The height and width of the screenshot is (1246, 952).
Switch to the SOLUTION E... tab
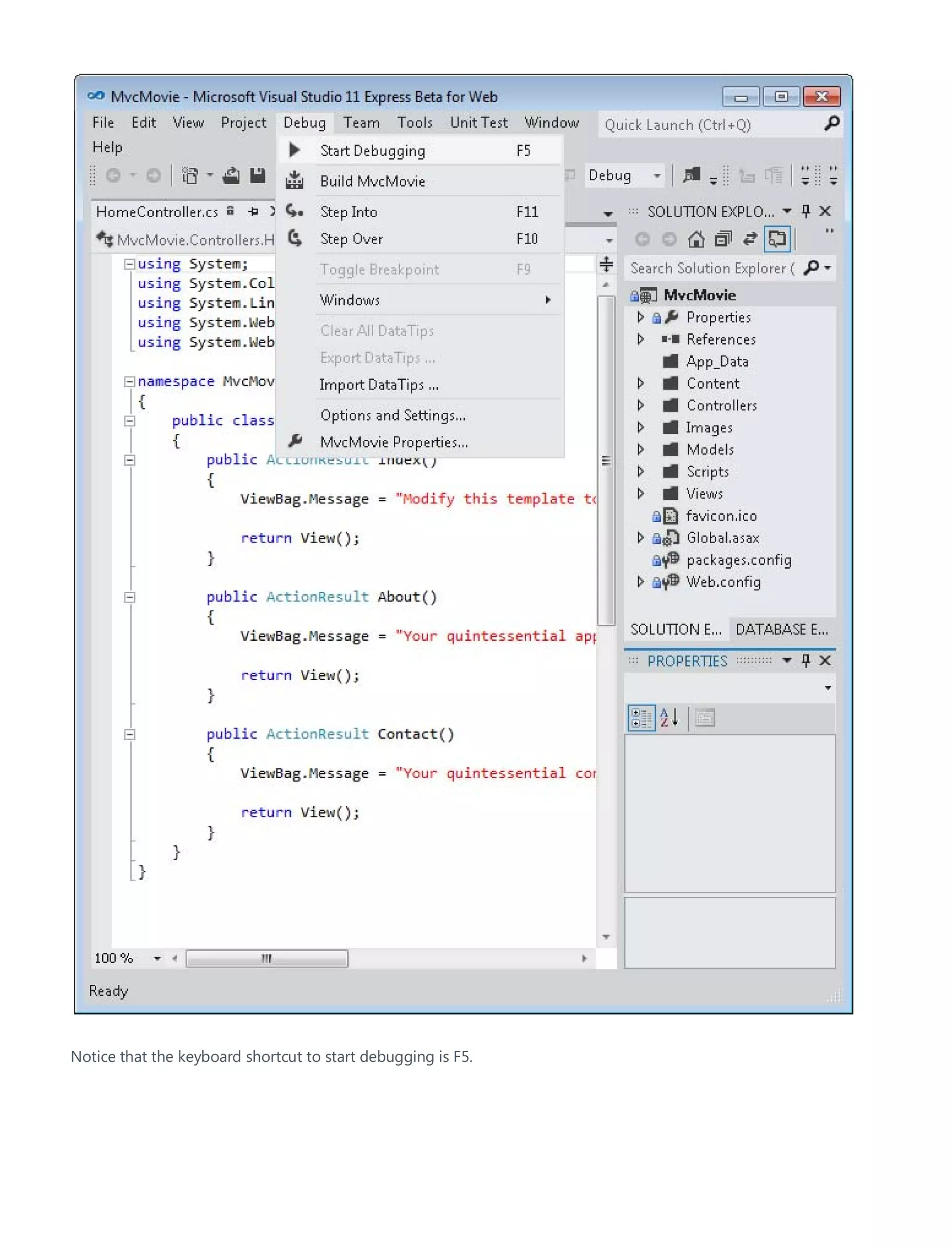(x=676, y=630)
